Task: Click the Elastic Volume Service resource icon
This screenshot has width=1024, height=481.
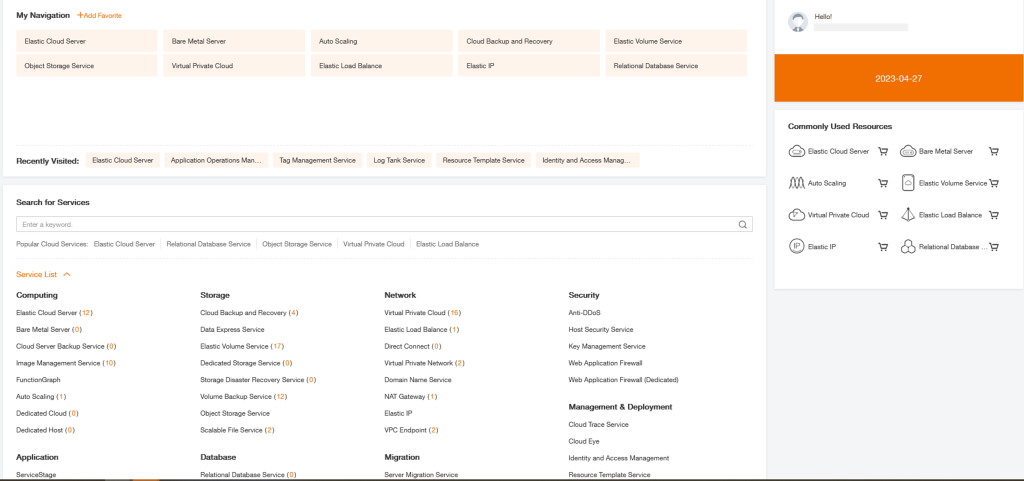Action: [x=908, y=183]
